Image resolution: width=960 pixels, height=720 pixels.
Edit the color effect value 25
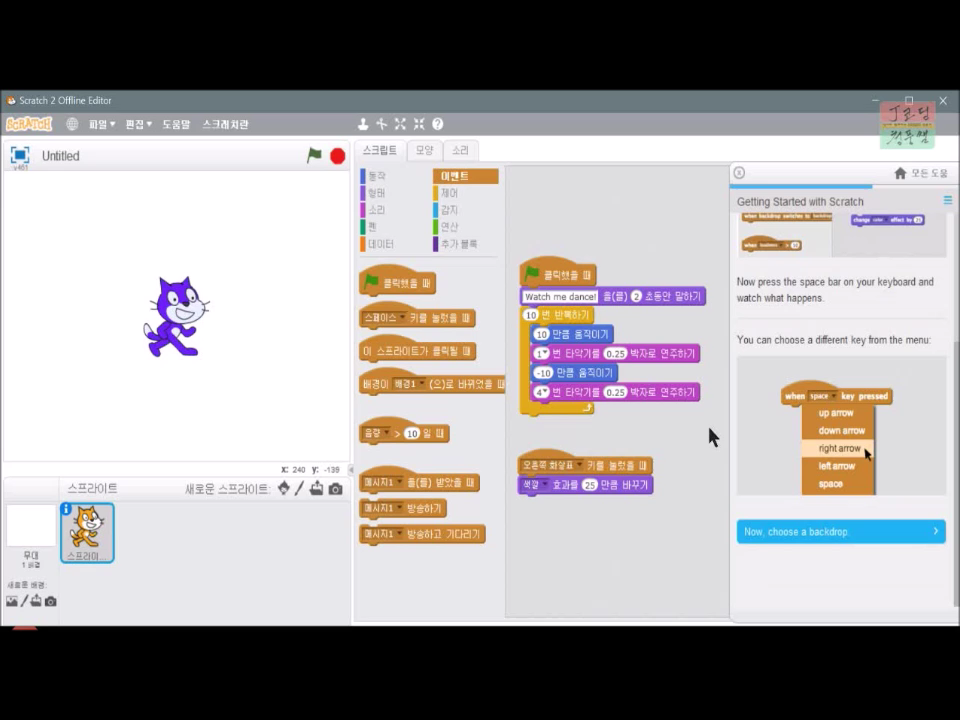[589, 485]
